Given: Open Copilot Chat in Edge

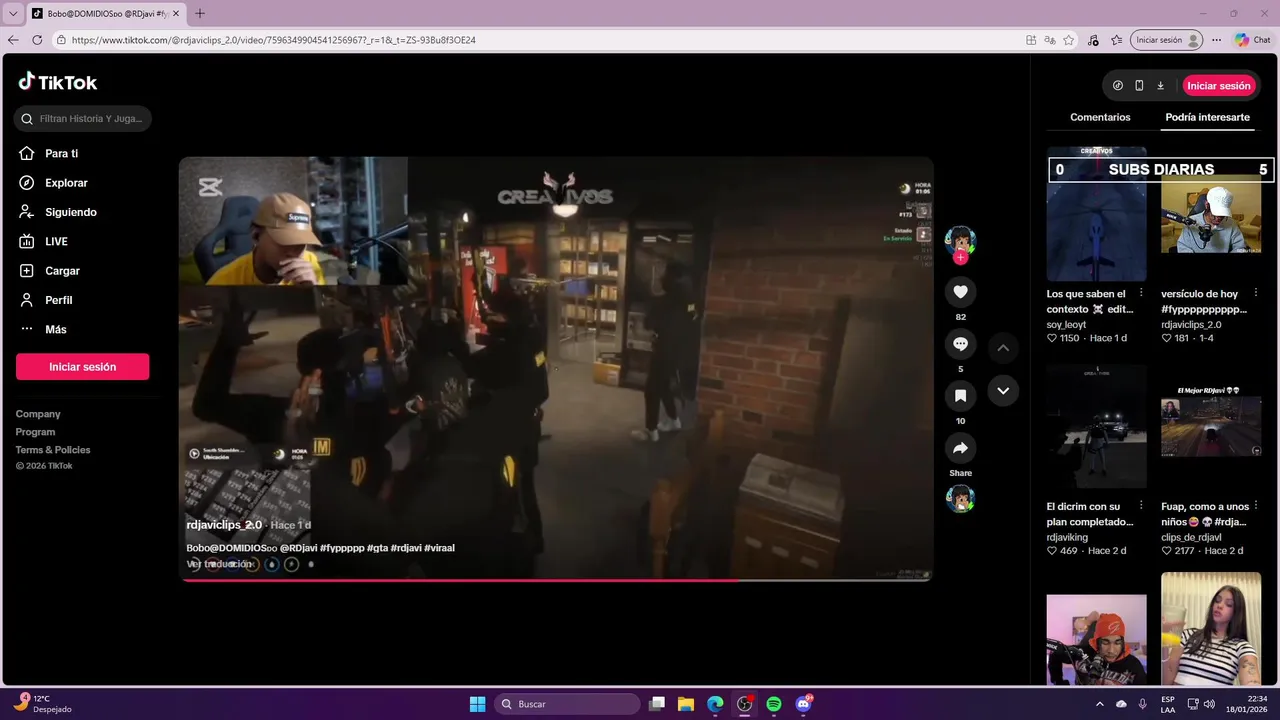Looking at the screenshot, I should click(1253, 40).
